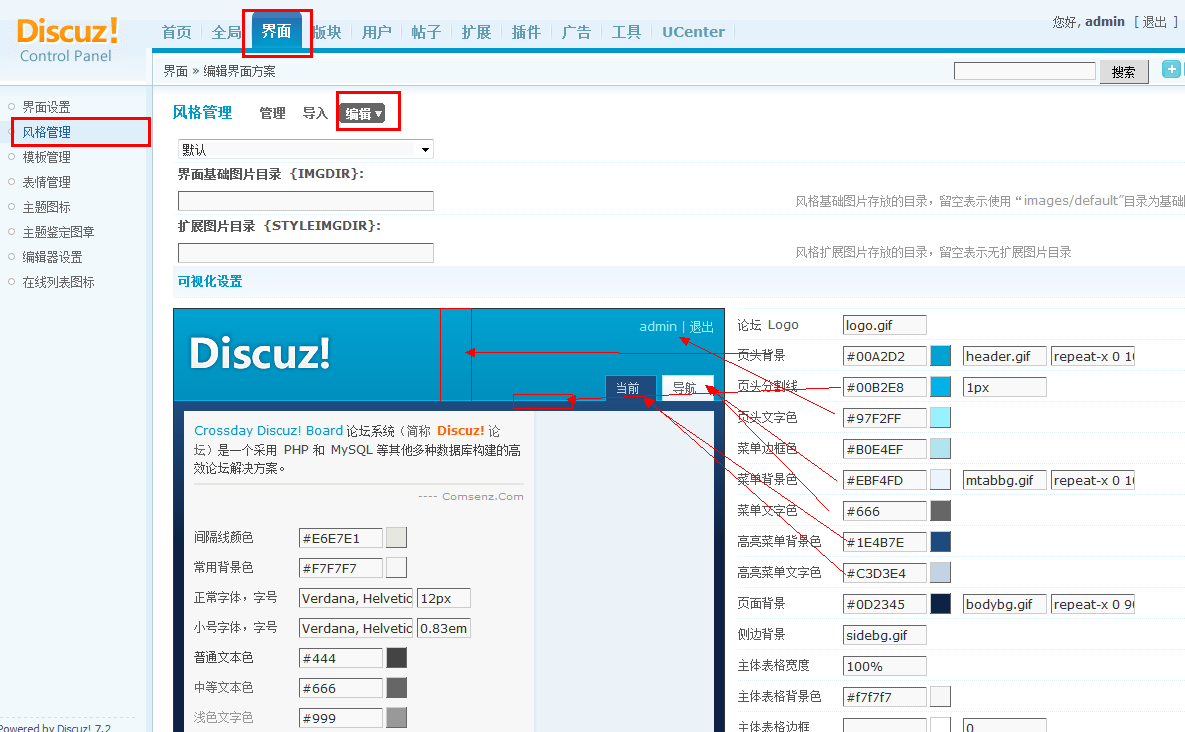
Task: Open the 编辑 dropdown sub-tab
Action: click(x=363, y=113)
